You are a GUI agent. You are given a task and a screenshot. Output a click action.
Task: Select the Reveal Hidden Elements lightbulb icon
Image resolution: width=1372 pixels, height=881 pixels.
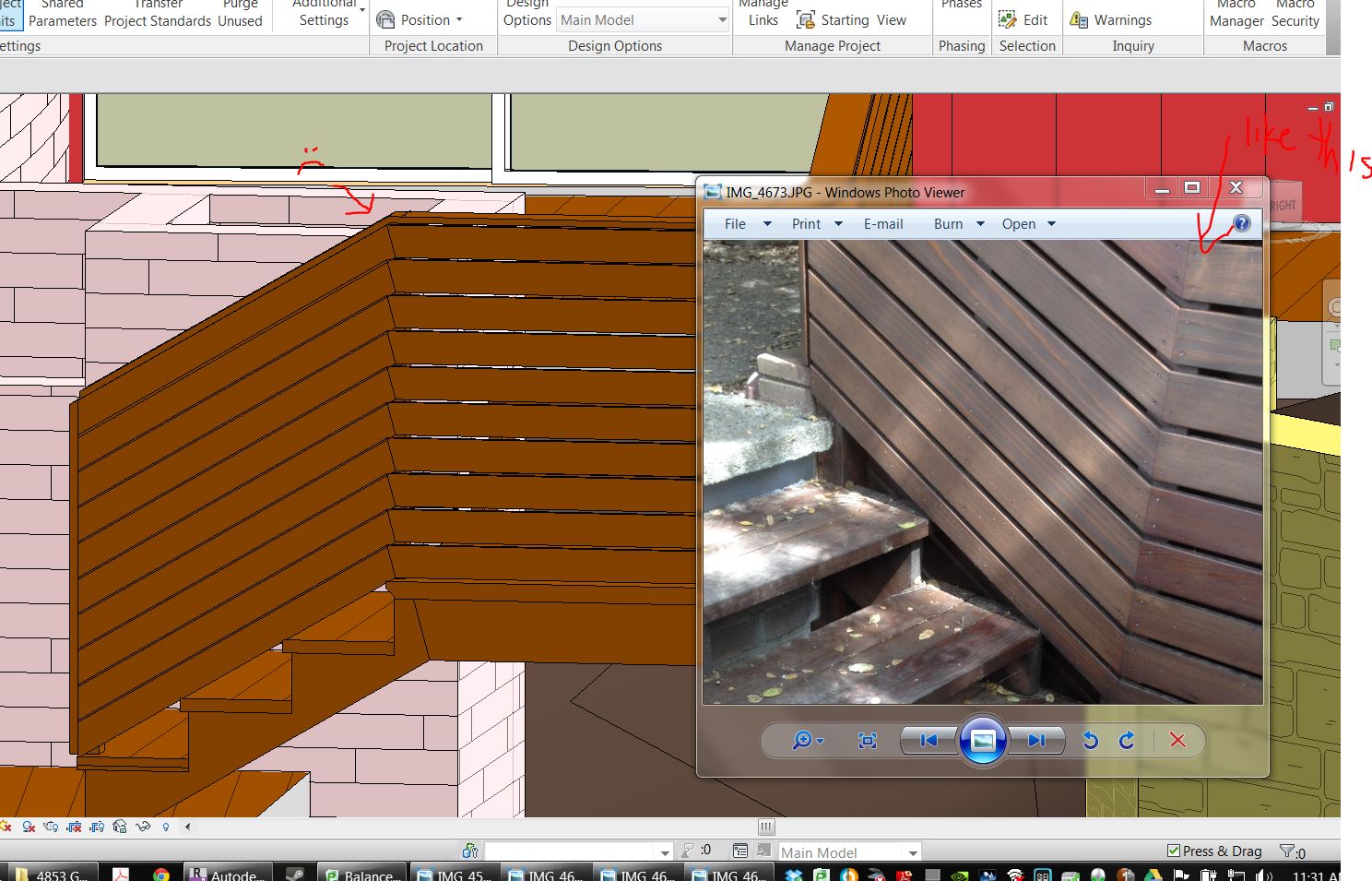click(166, 826)
